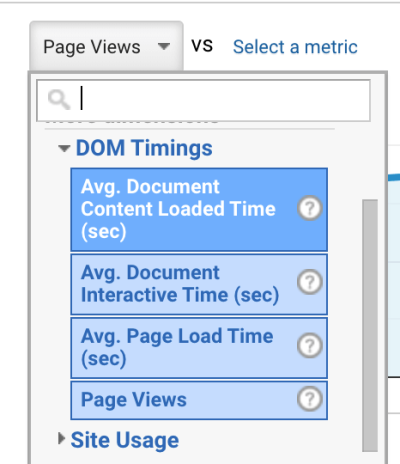
Task: Click the Page Views label in selector button
Action: 92,47
